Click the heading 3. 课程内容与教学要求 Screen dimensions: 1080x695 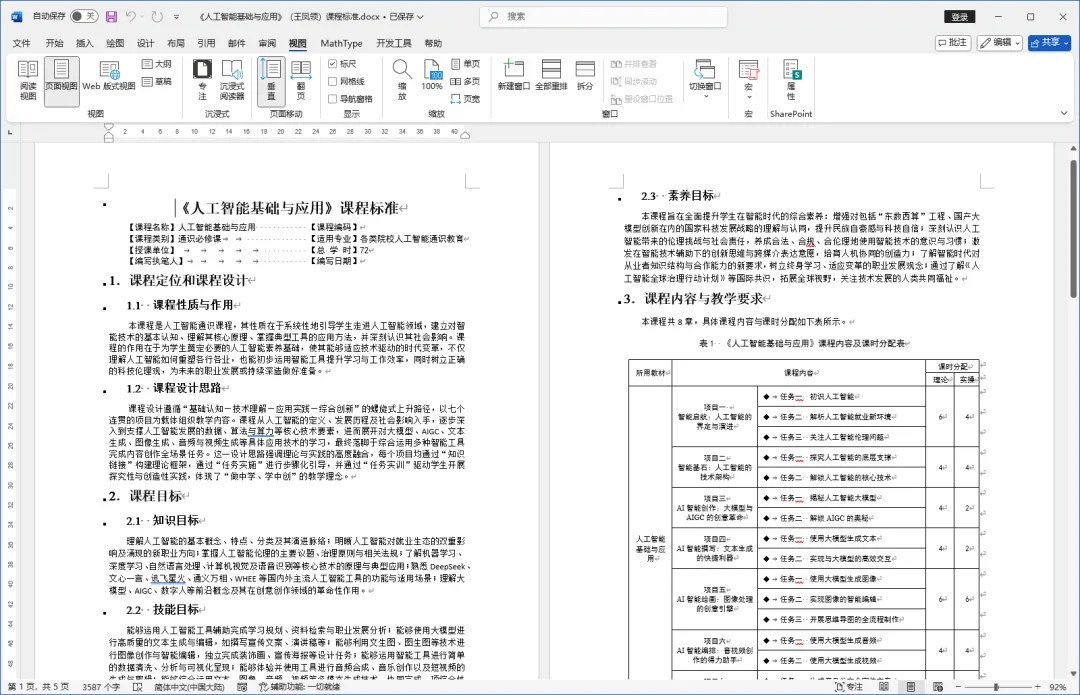pyautogui.click(x=694, y=299)
